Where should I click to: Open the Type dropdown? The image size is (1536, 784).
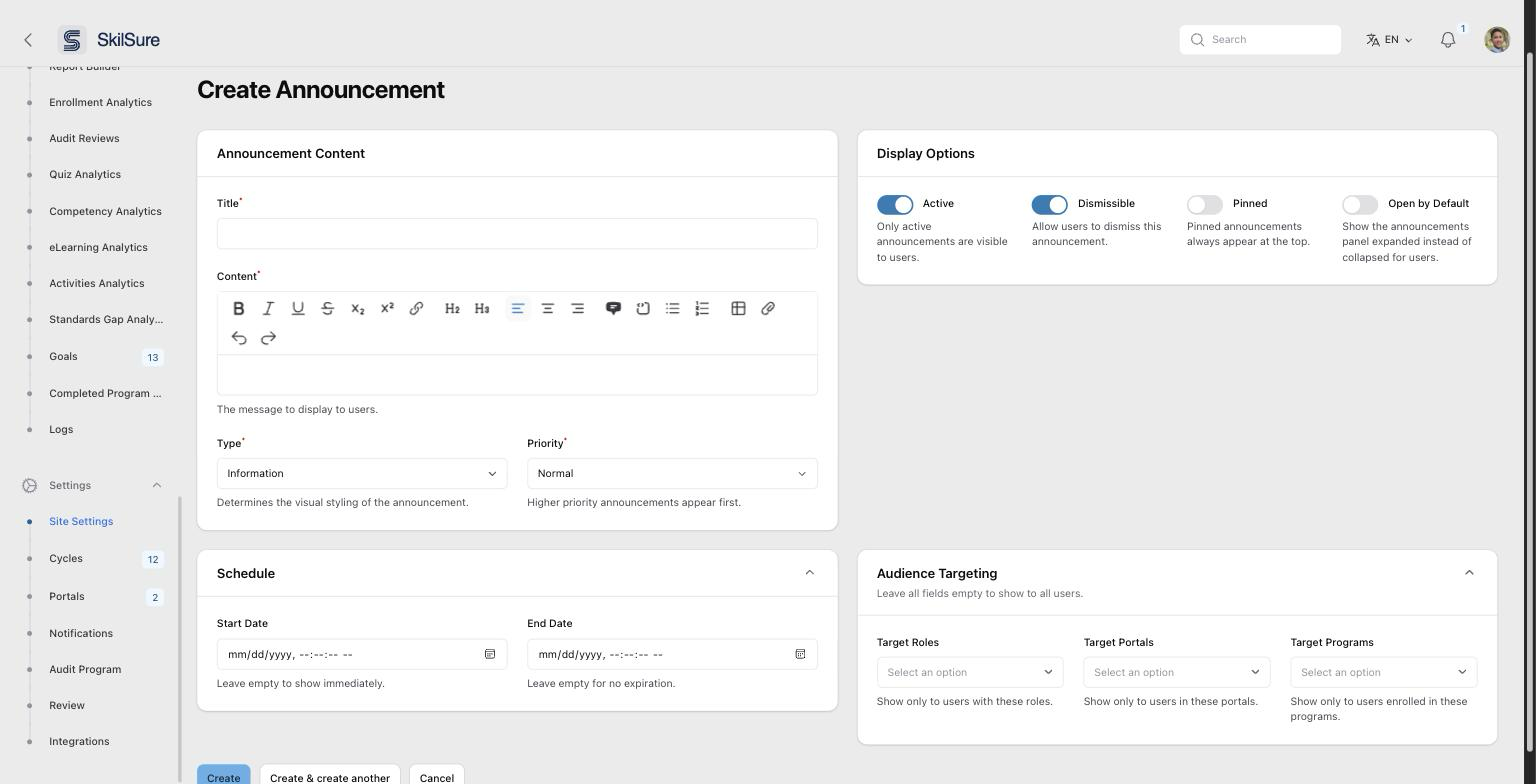pos(362,474)
